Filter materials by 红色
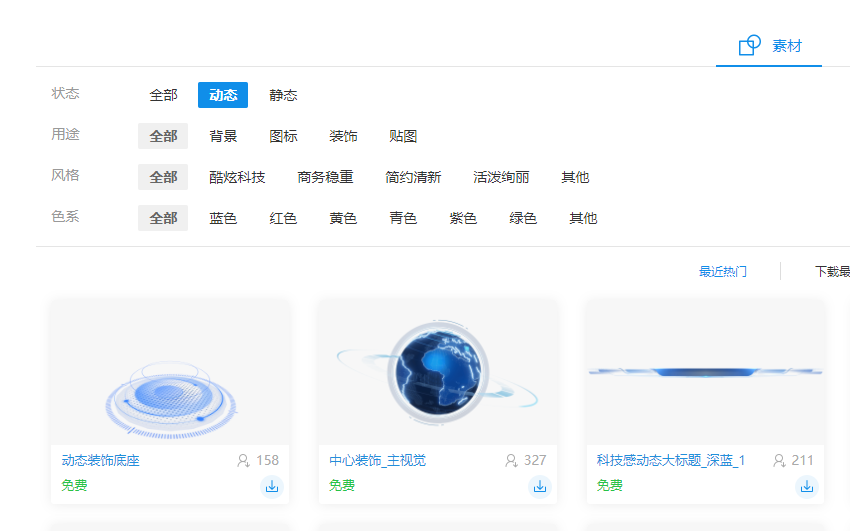This screenshot has height=531, width=850. coord(283,218)
